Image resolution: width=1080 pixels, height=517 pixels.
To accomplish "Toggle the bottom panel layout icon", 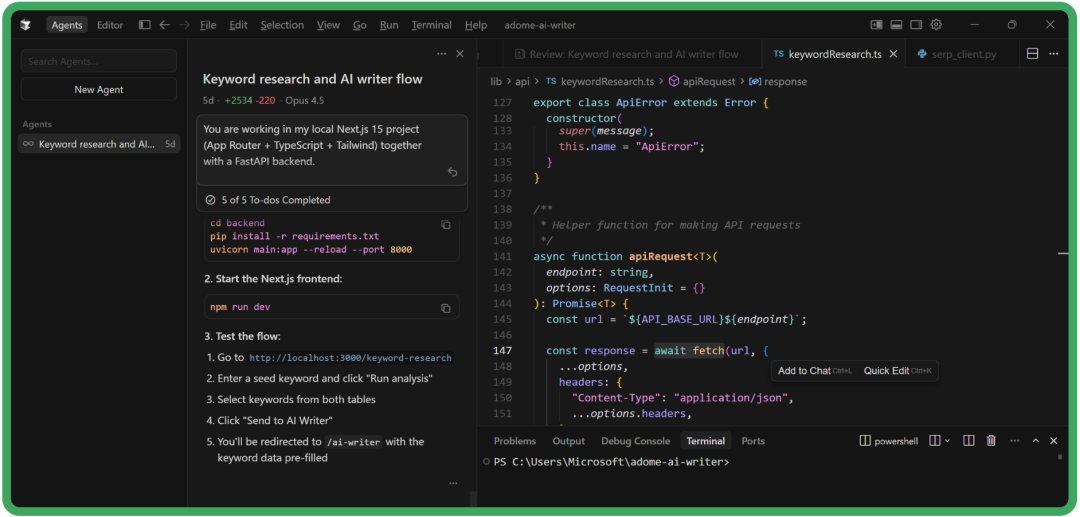I will click(896, 25).
